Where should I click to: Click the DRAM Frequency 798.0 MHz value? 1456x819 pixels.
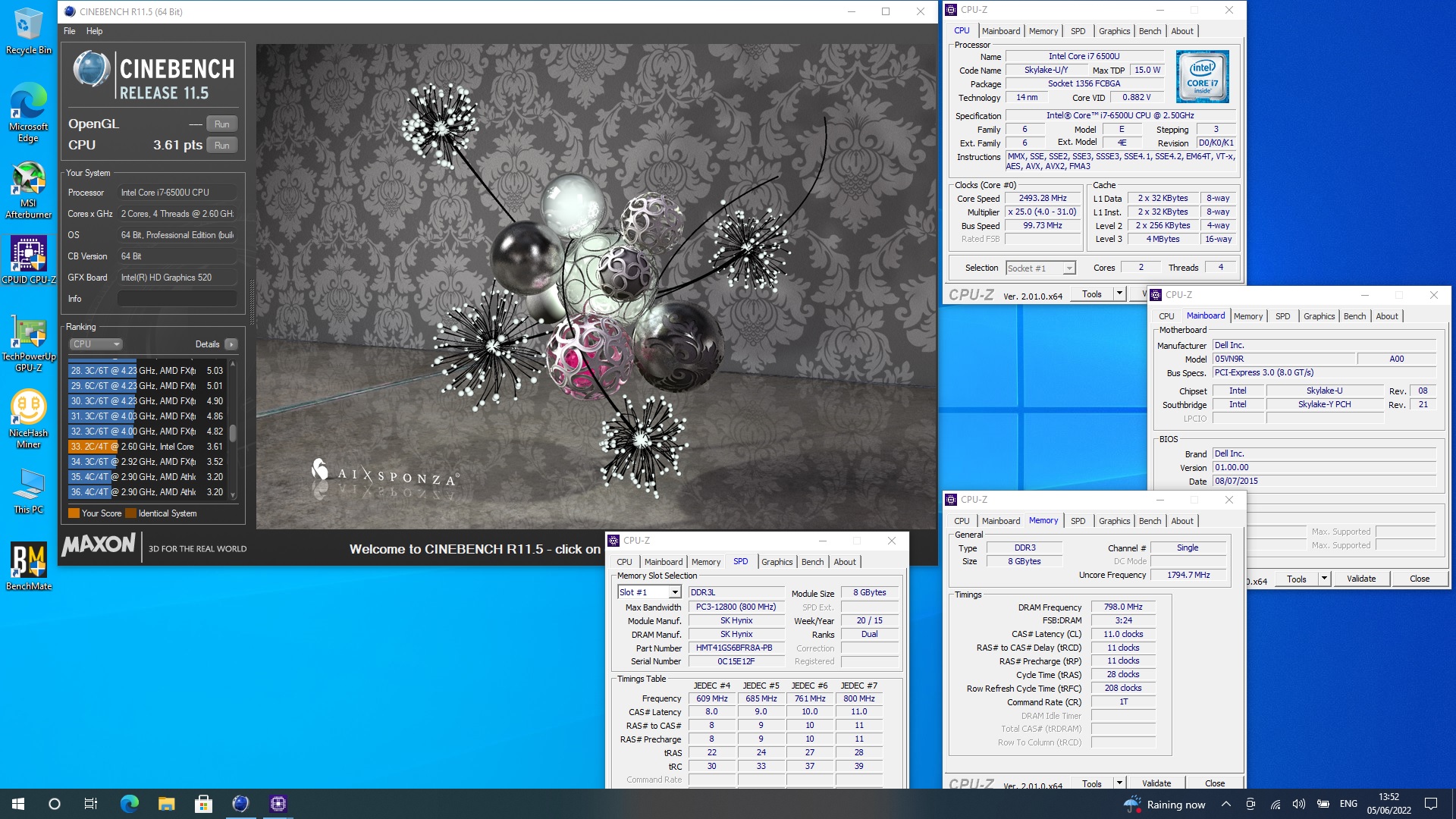(x=1123, y=607)
